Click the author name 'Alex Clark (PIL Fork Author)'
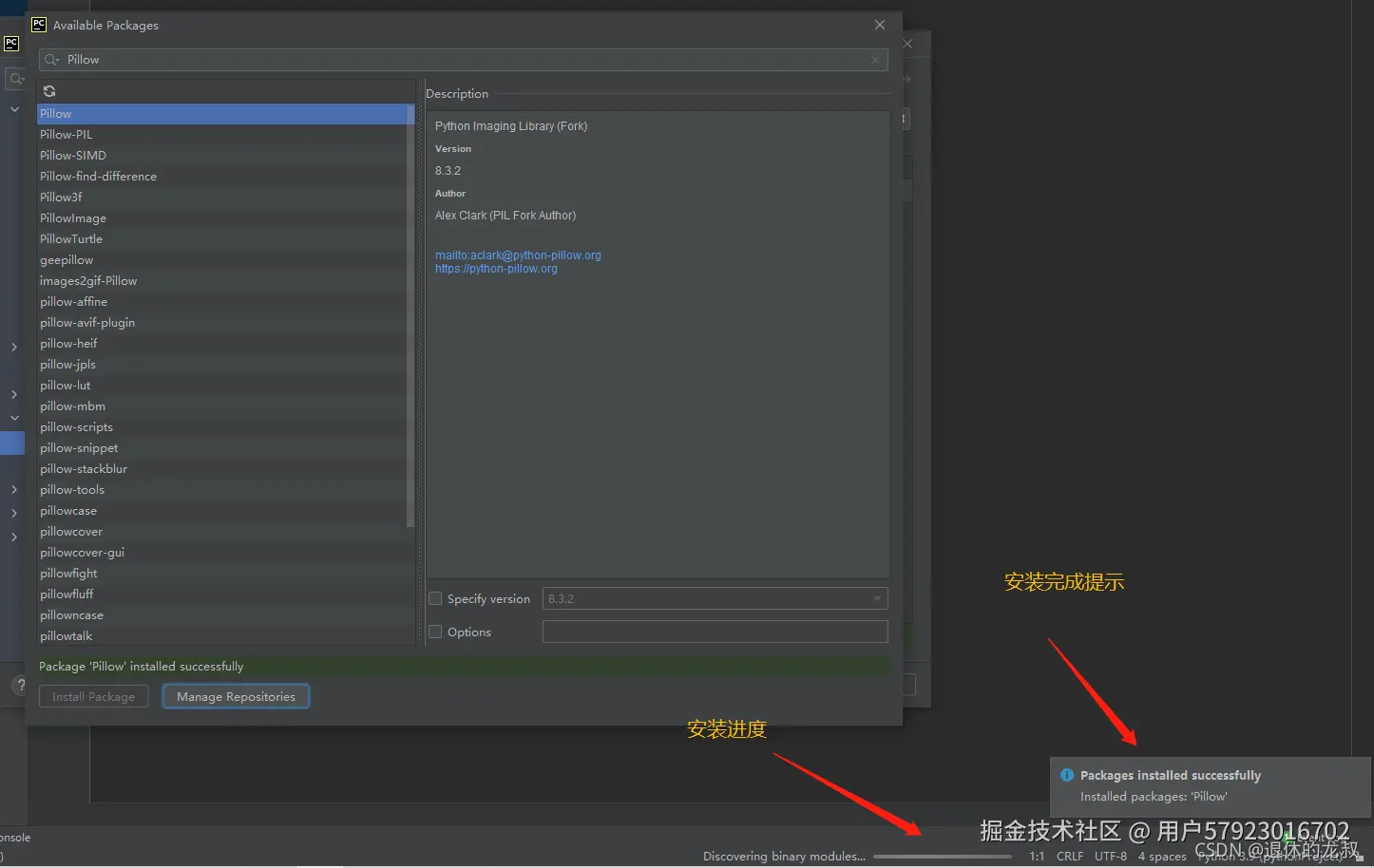 [506, 216]
